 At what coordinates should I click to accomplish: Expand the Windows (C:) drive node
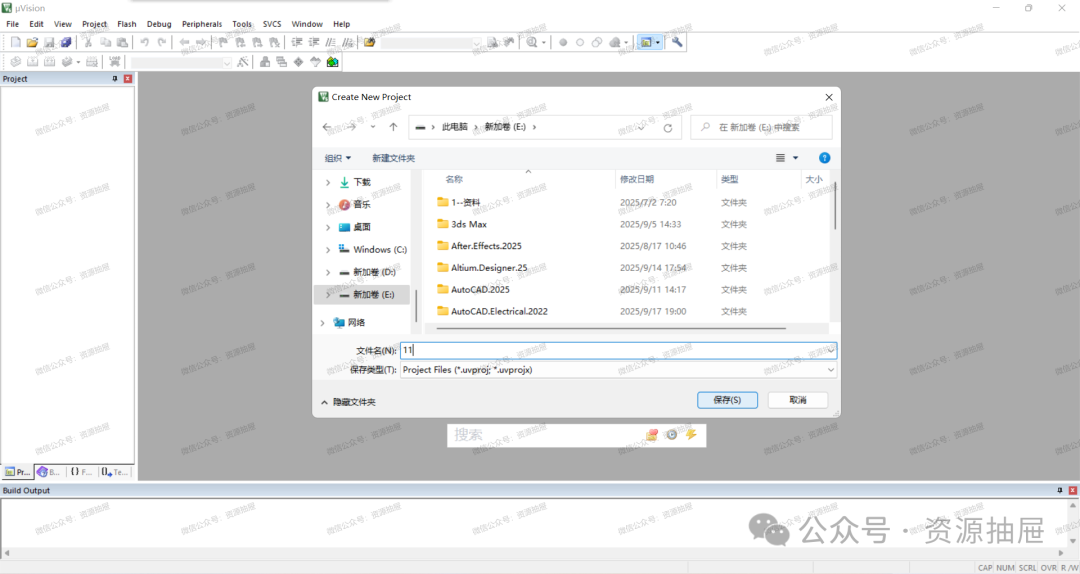pyautogui.click(x=328, y=249)
